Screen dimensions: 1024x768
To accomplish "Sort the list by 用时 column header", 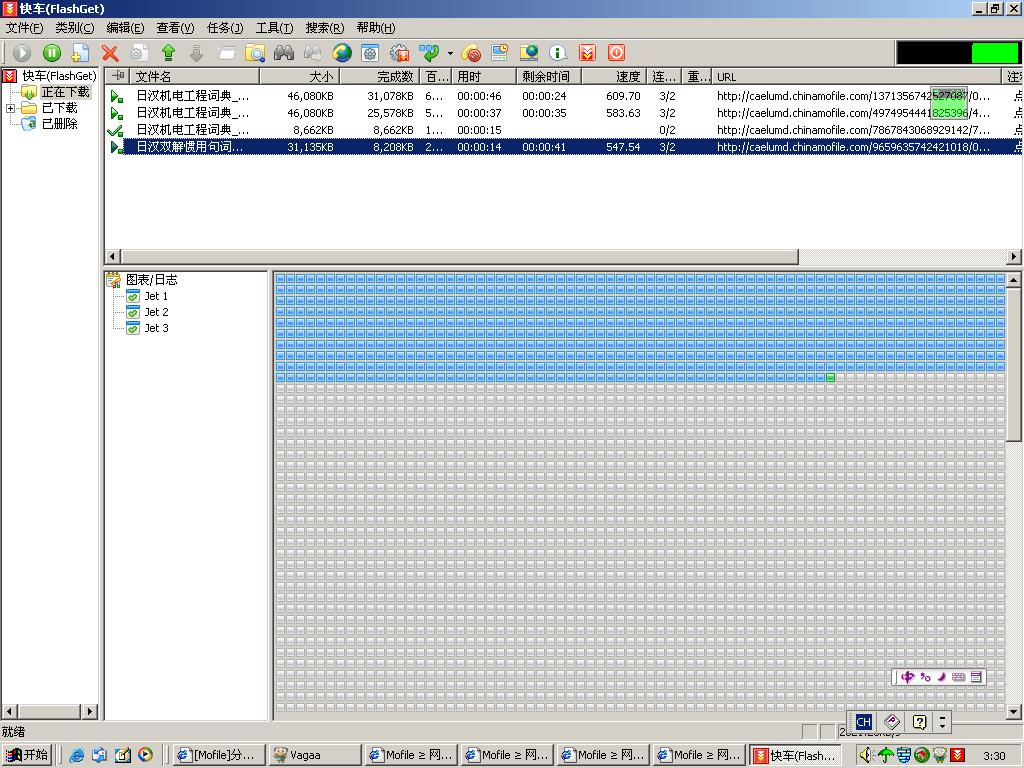I will (x=484, y=76).
